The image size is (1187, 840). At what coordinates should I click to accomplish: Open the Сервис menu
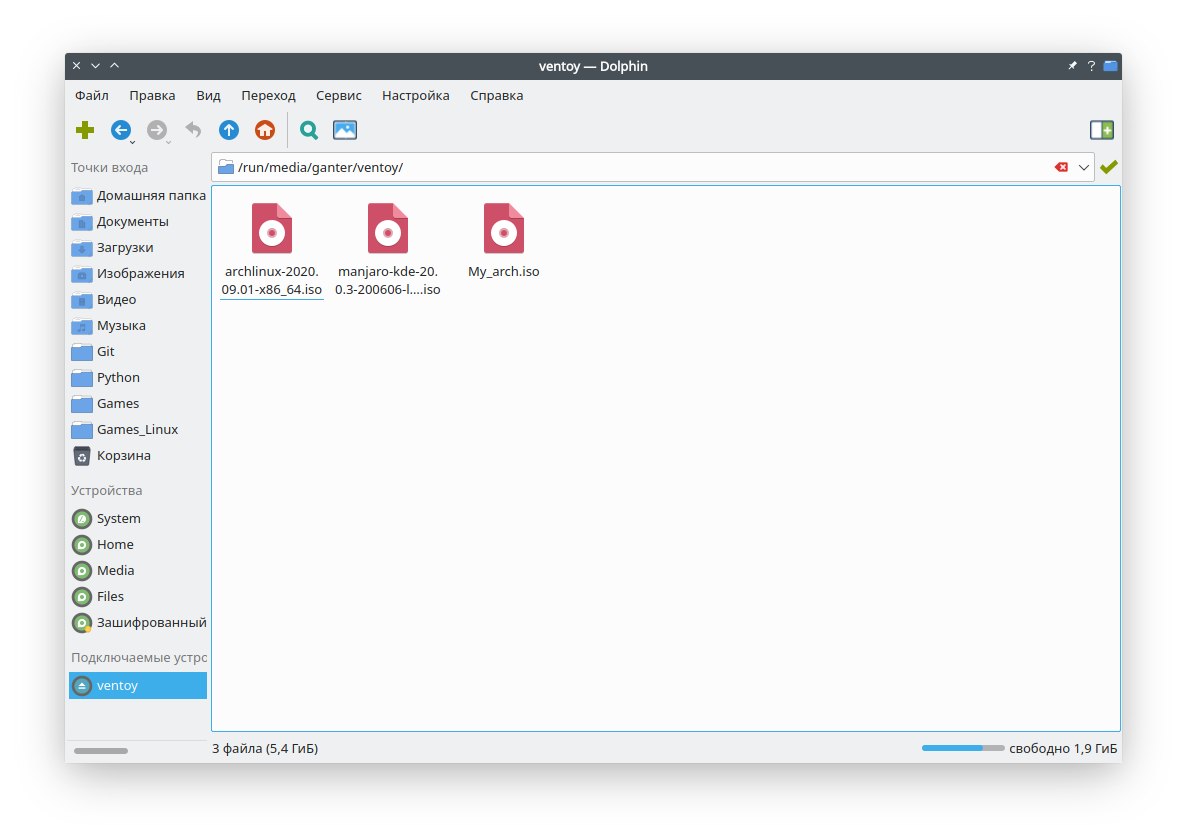tap(338, 95)
